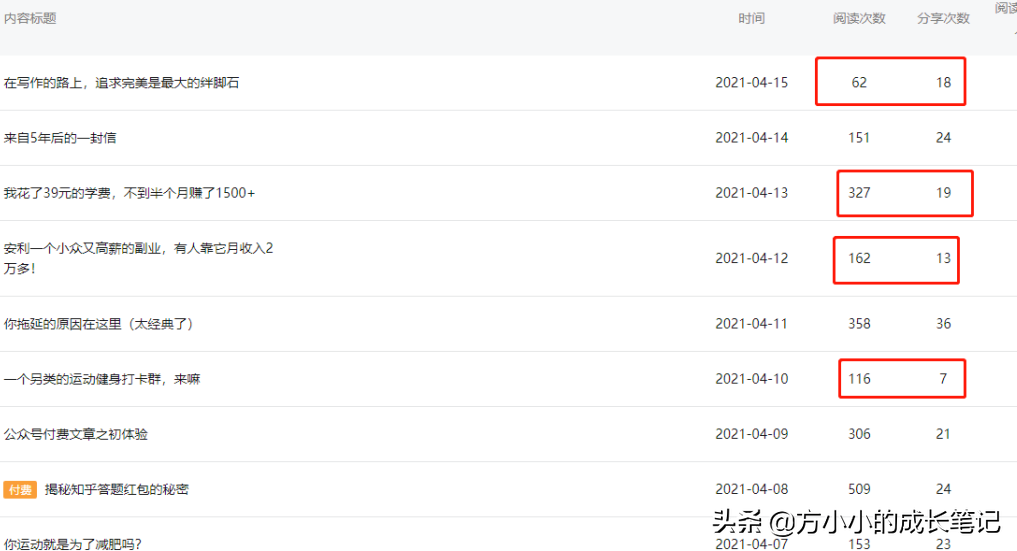Screen dimensions: 1017x551
Task: Open the 一个另类的运动健身打卡群 article
Action: tap(102, 379)
